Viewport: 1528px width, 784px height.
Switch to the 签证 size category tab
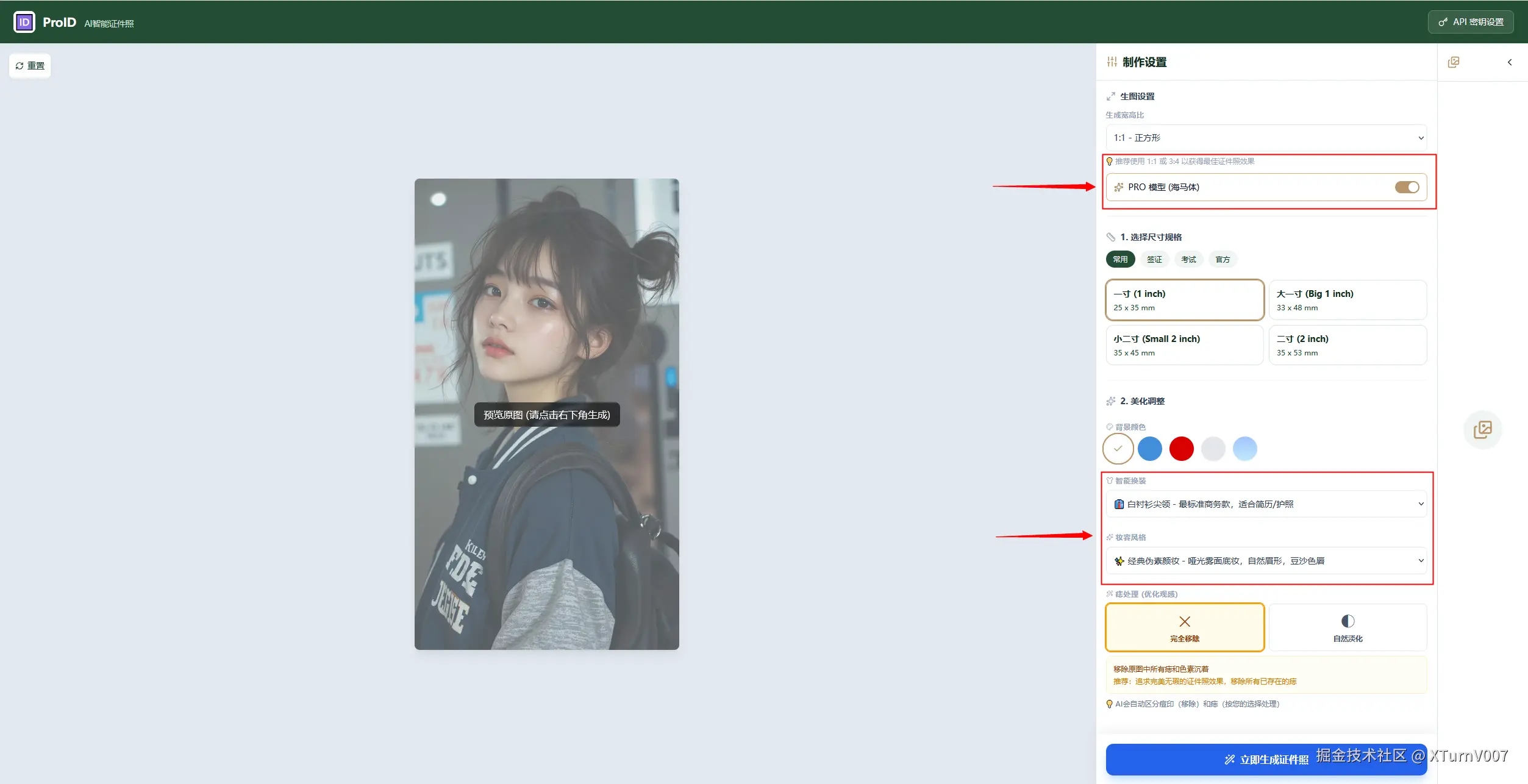tap(1154, 259)
